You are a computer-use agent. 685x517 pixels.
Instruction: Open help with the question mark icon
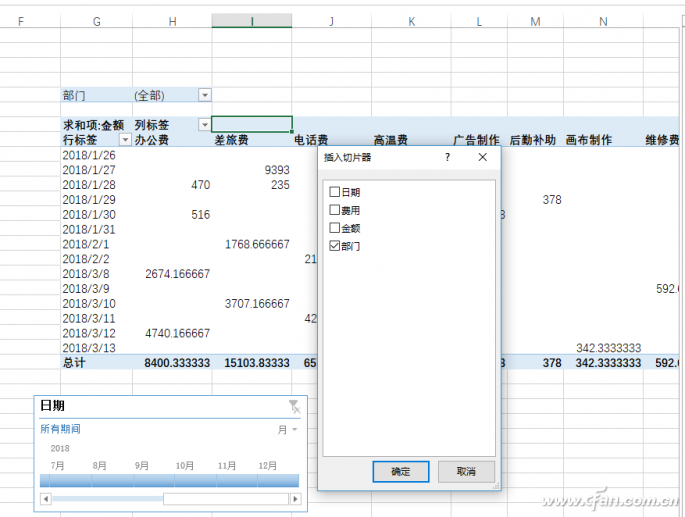[447, 157]
